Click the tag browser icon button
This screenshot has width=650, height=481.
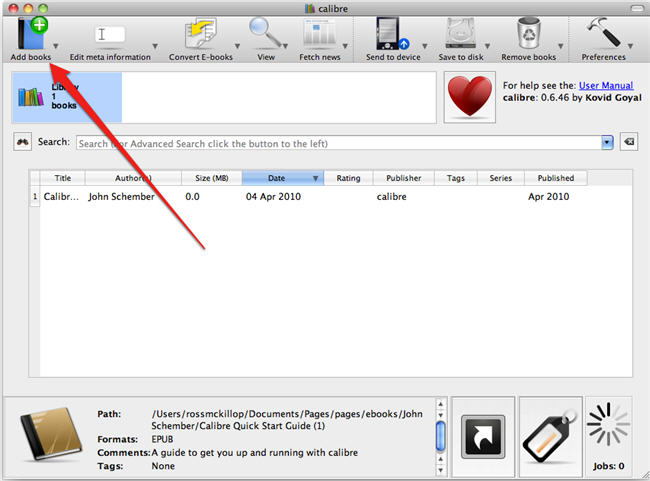(551, 437)
